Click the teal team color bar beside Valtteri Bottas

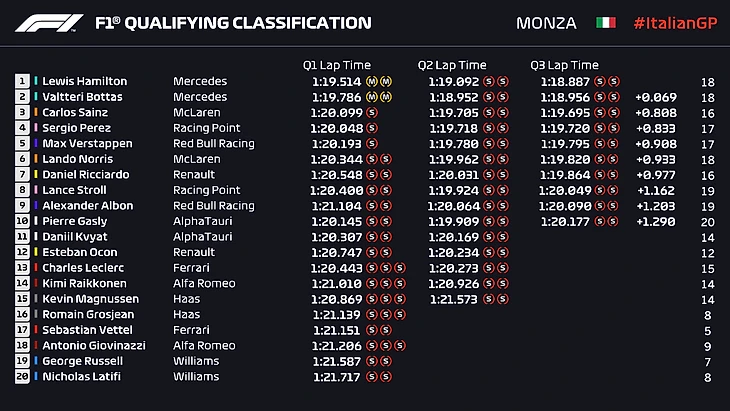coord(36,98)
